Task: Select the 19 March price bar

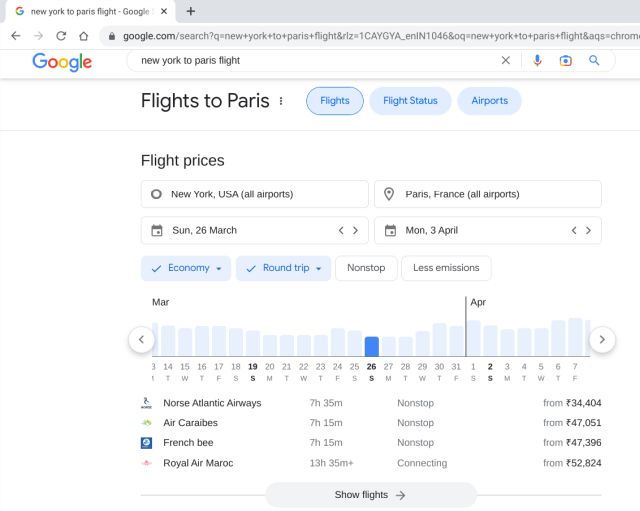Action: 253,344
